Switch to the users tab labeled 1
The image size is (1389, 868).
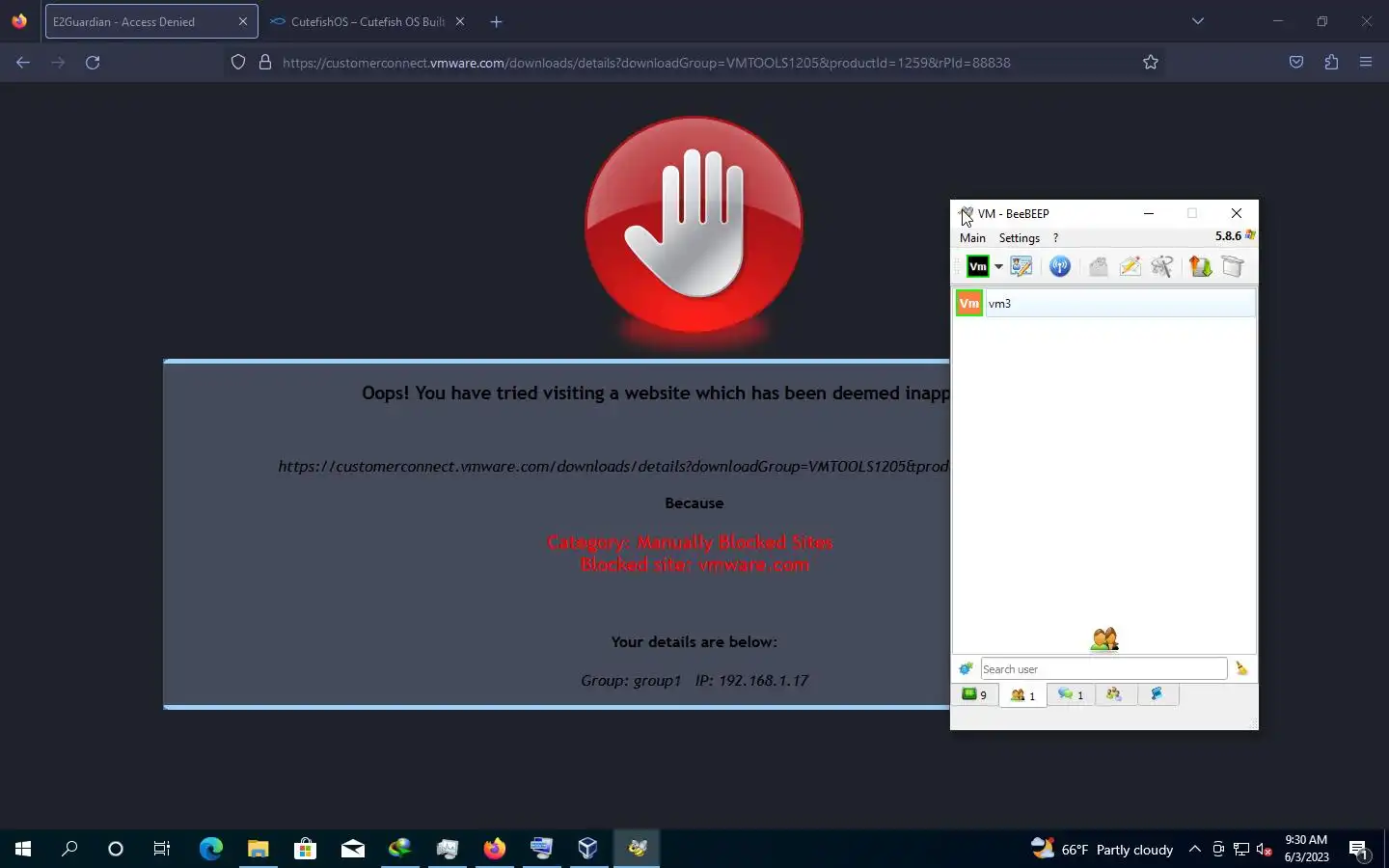(x=1022, y=694)
